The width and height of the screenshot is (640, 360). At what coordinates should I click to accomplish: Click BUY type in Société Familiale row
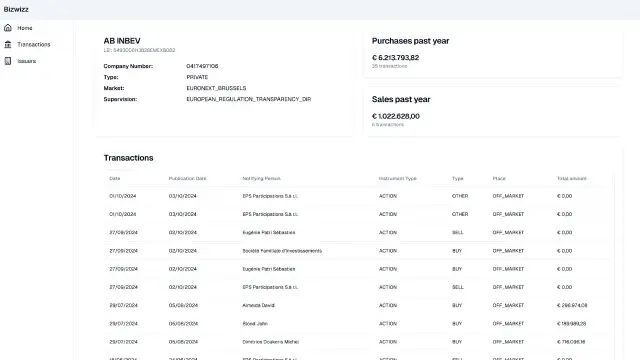pyautogui.click(x=457, y=251)
